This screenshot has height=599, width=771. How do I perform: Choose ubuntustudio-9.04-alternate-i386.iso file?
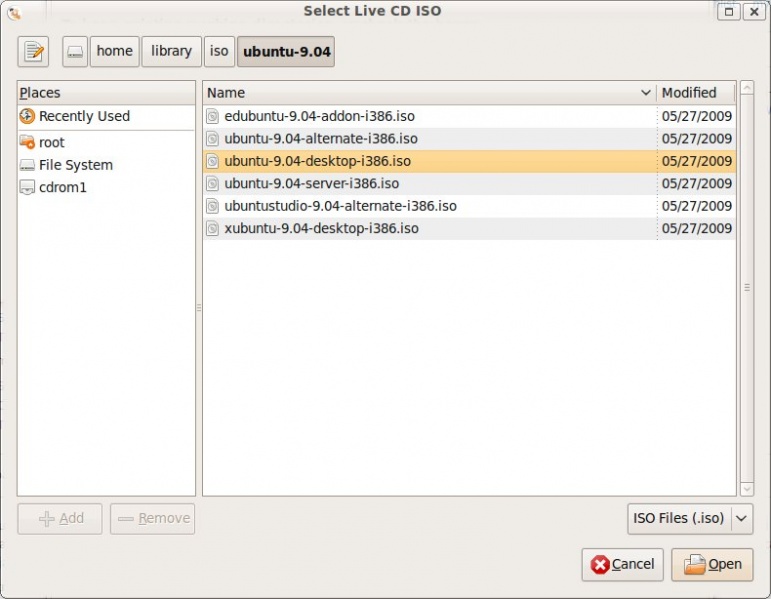(340, 206)
